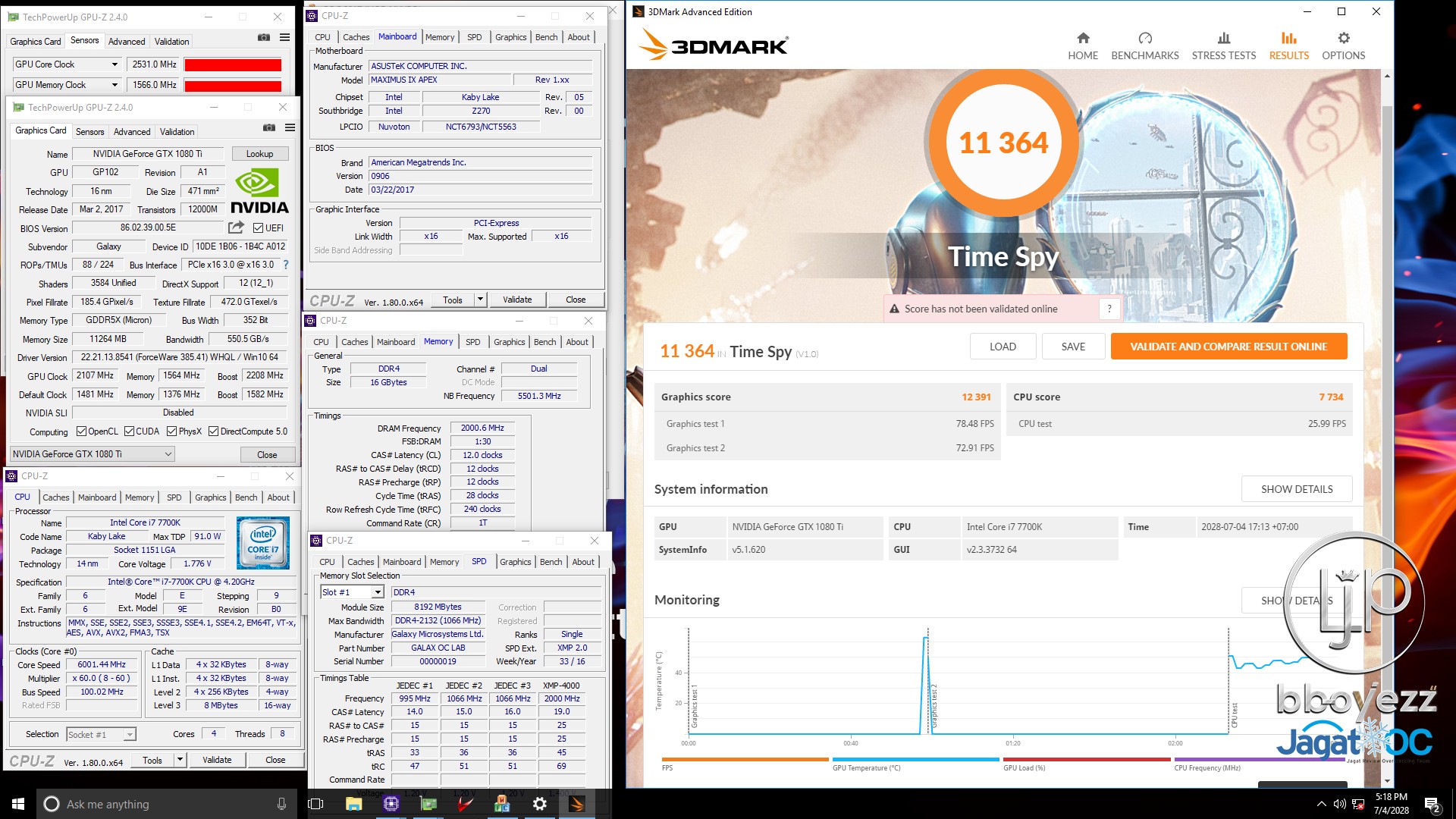Toggle the PhysX checkbox

[171, 431]
